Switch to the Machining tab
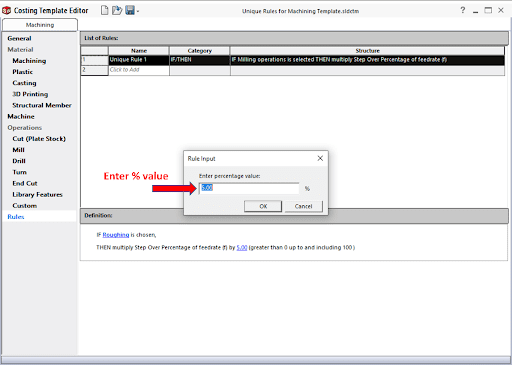 tap(40, 25)
